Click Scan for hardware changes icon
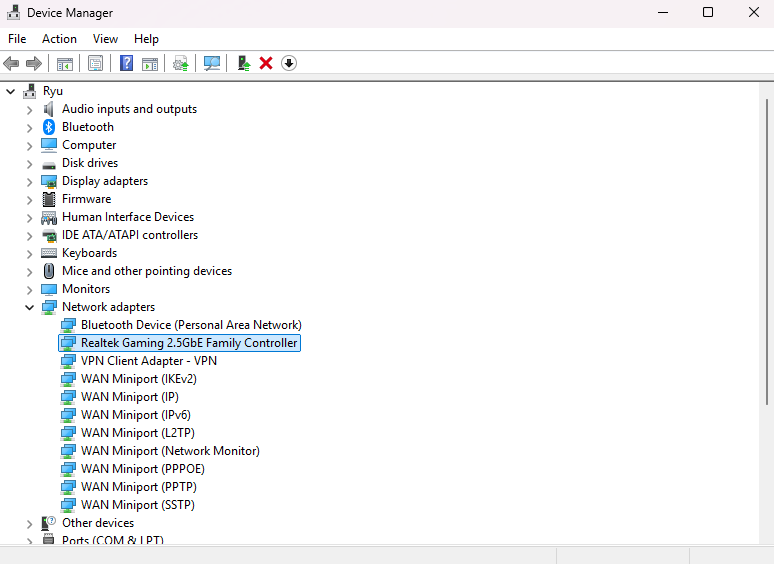 212,63
